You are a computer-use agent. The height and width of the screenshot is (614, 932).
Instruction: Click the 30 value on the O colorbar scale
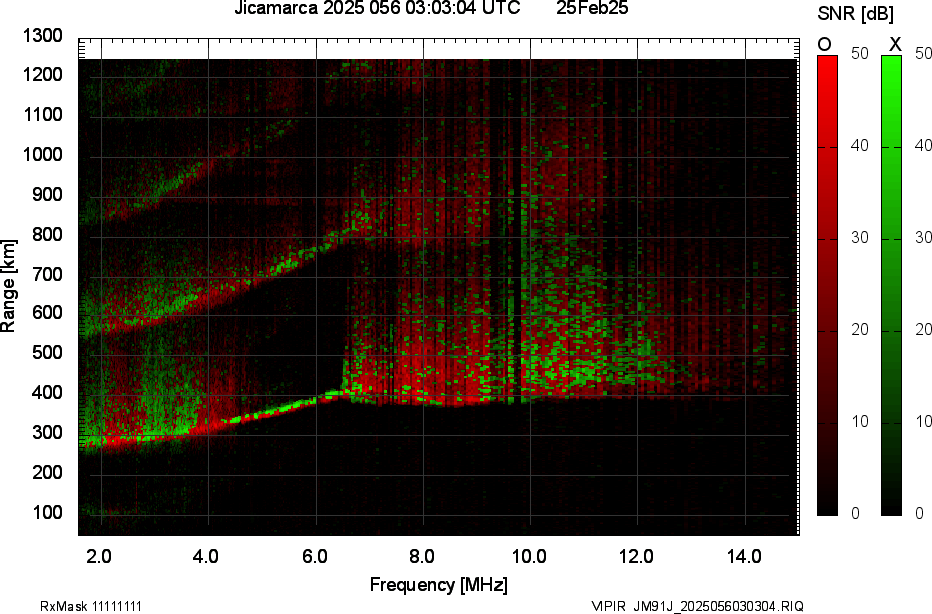click(x=859, y=238)
